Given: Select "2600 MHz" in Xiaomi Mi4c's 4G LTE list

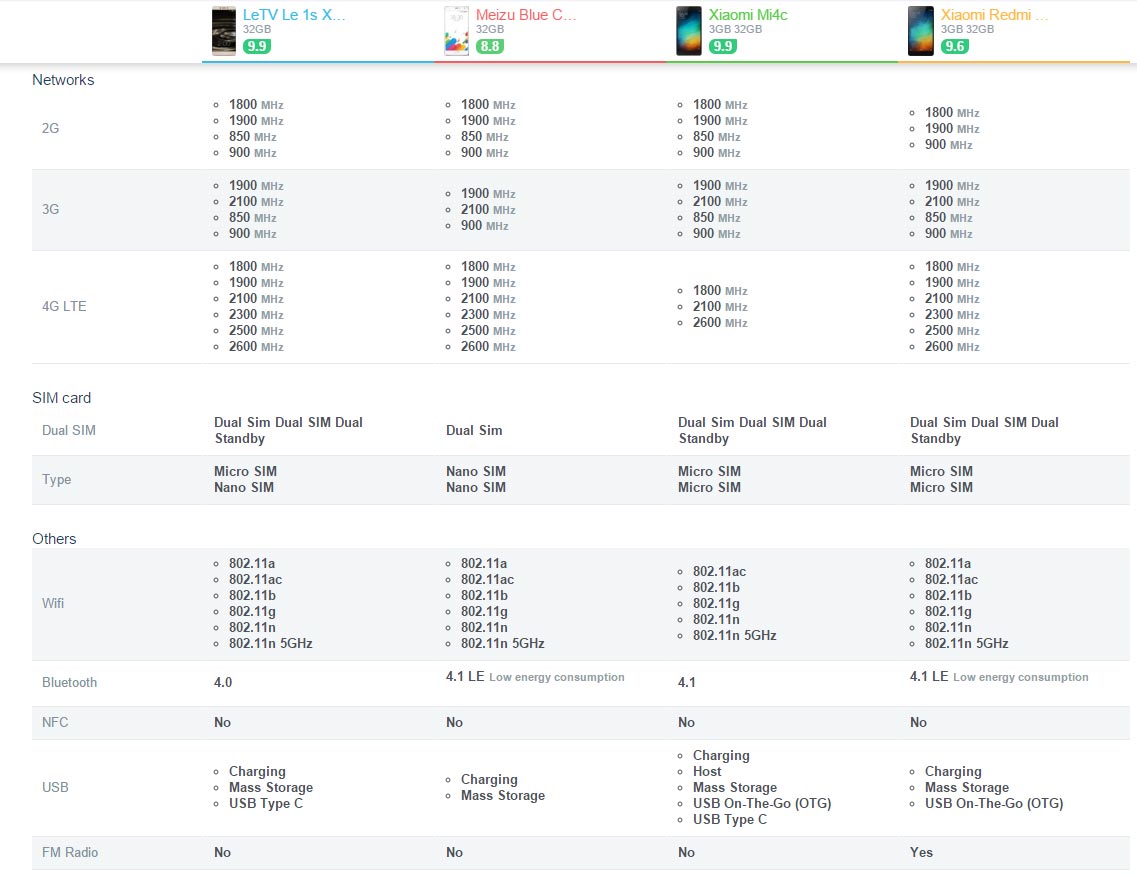Looking at the screenshot, I should (720, 323).
